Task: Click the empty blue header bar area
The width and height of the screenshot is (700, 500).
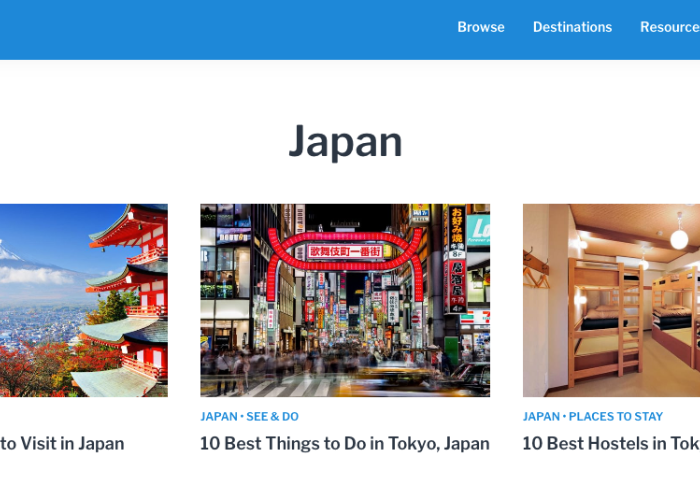Action: point(200,28)
